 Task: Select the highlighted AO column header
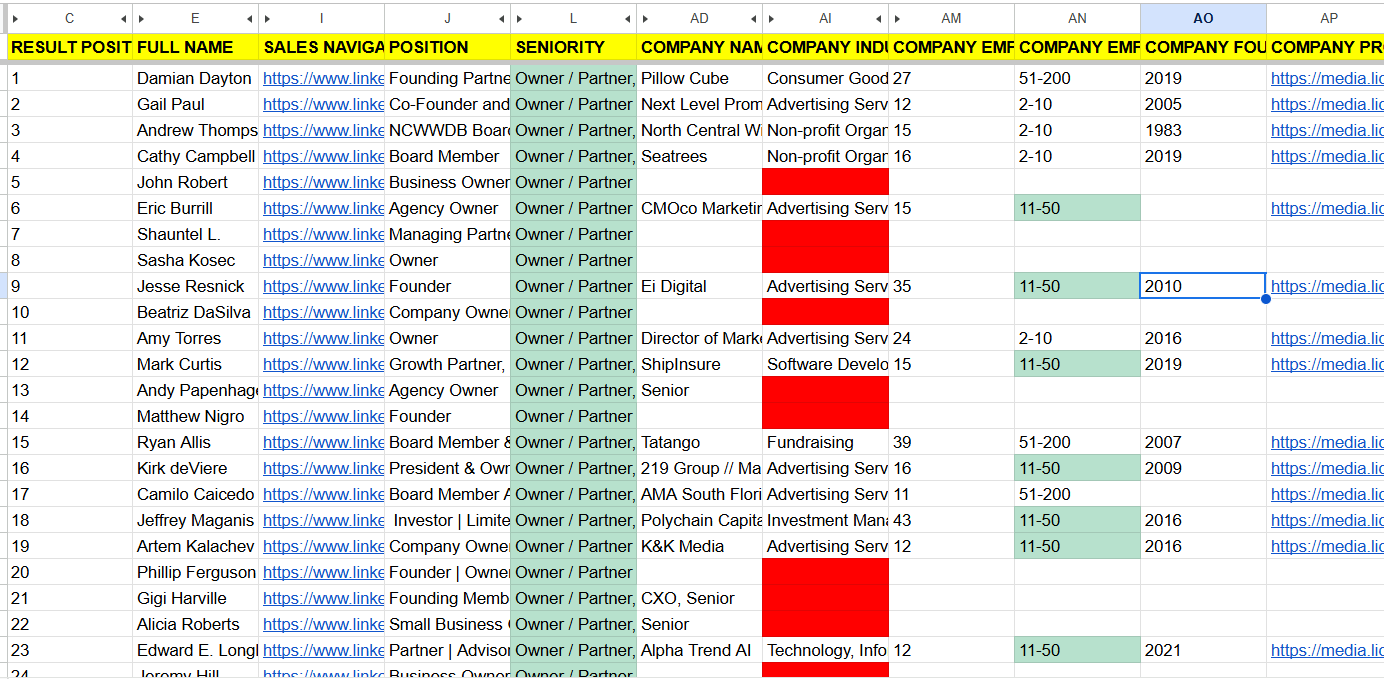(x=1203, y=19)
